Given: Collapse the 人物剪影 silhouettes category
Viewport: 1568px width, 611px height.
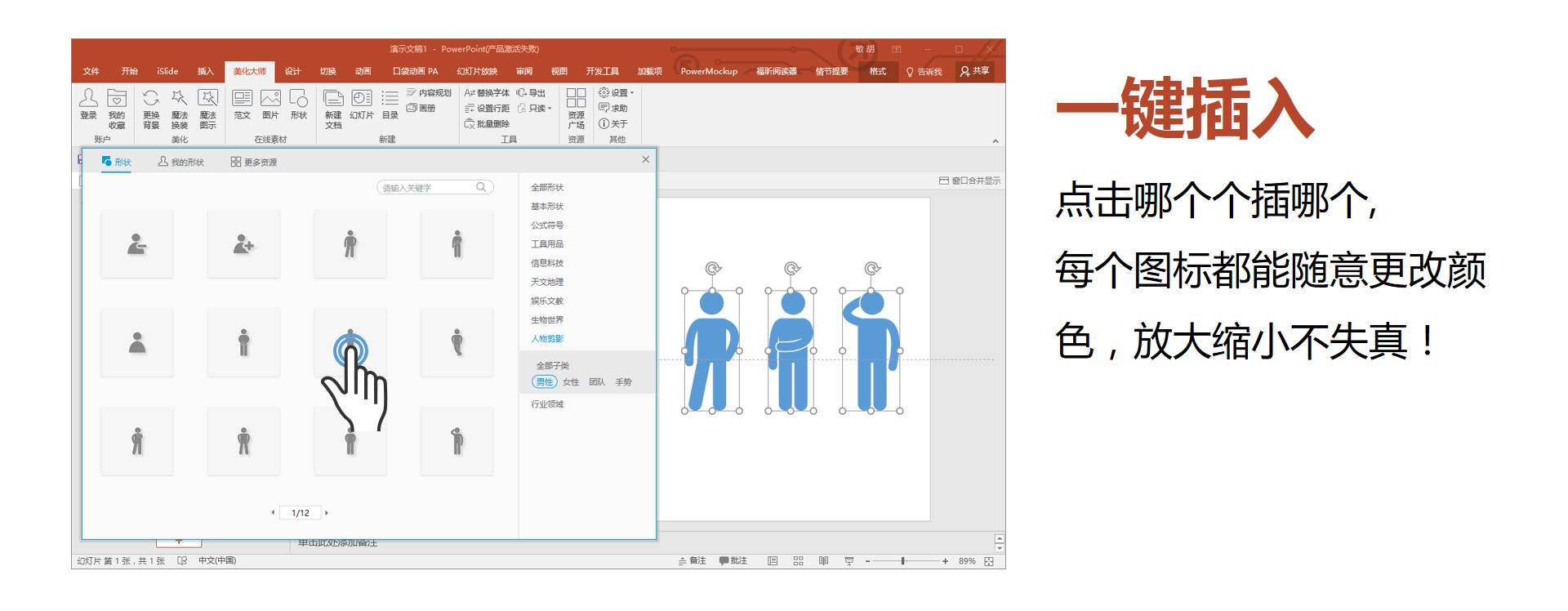Looking at the screenshot, I should point(547,339).
